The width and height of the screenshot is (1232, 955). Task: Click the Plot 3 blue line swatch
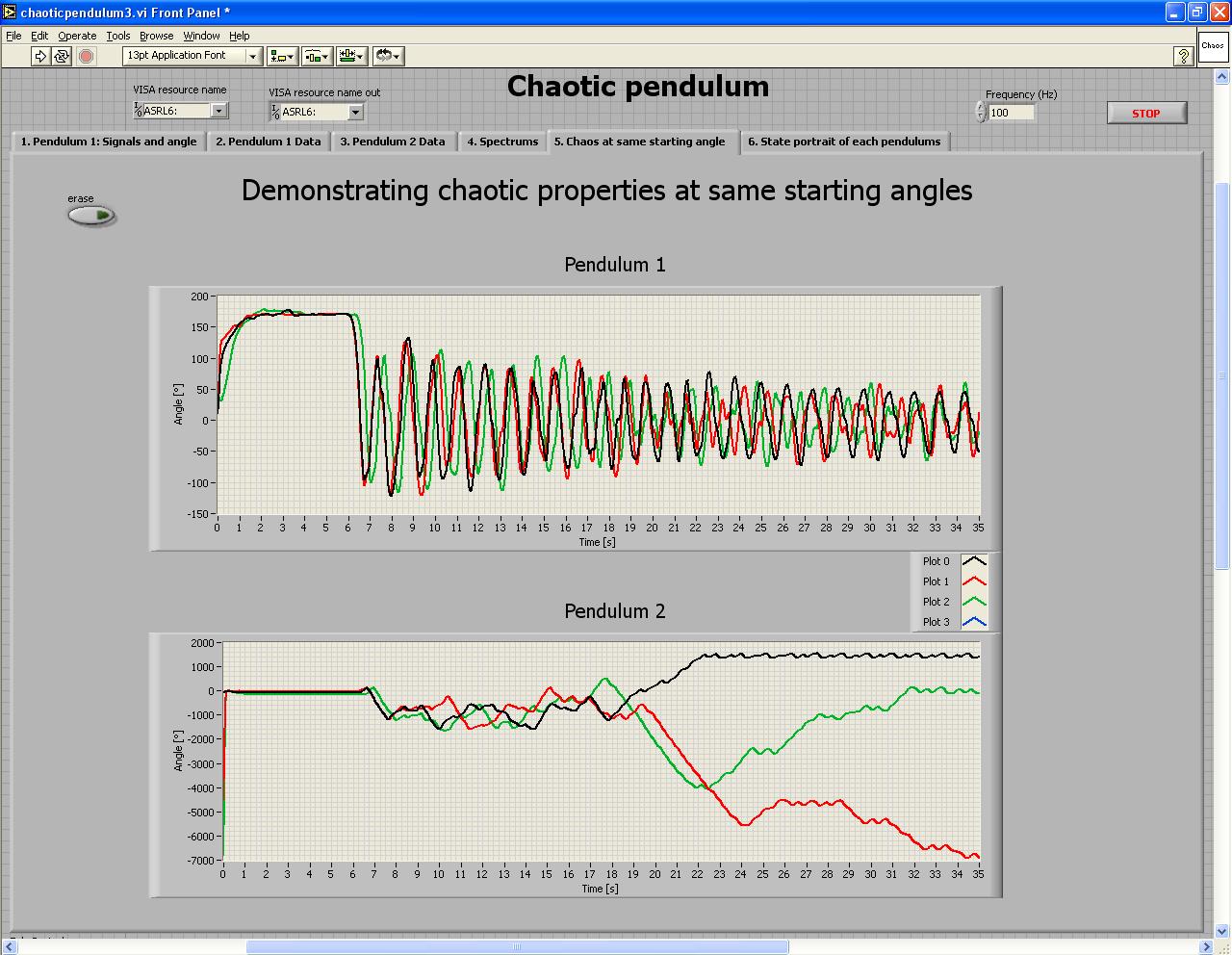[974, 622]
